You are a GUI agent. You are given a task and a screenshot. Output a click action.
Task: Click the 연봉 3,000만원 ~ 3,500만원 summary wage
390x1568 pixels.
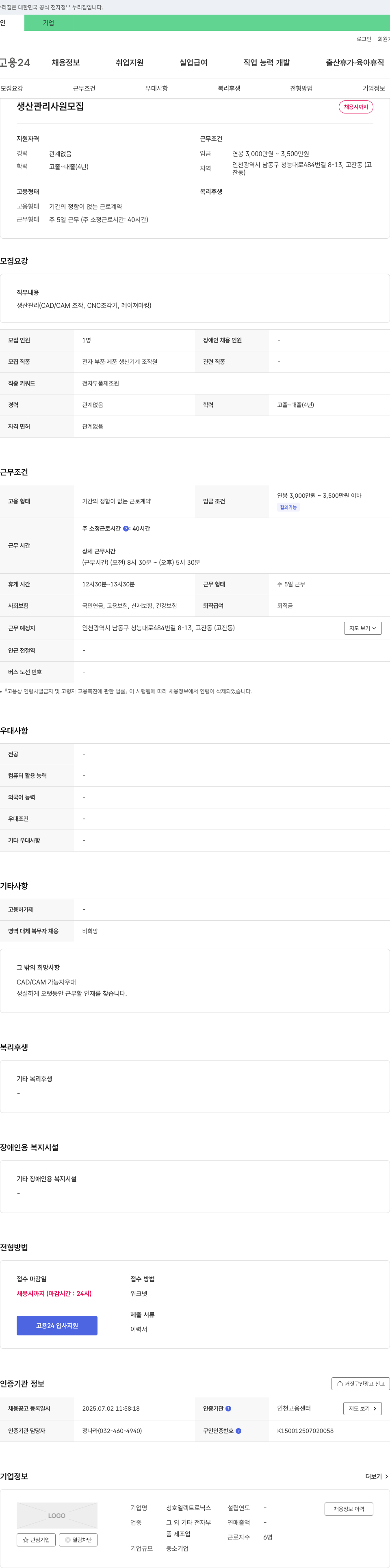(271, 154)
